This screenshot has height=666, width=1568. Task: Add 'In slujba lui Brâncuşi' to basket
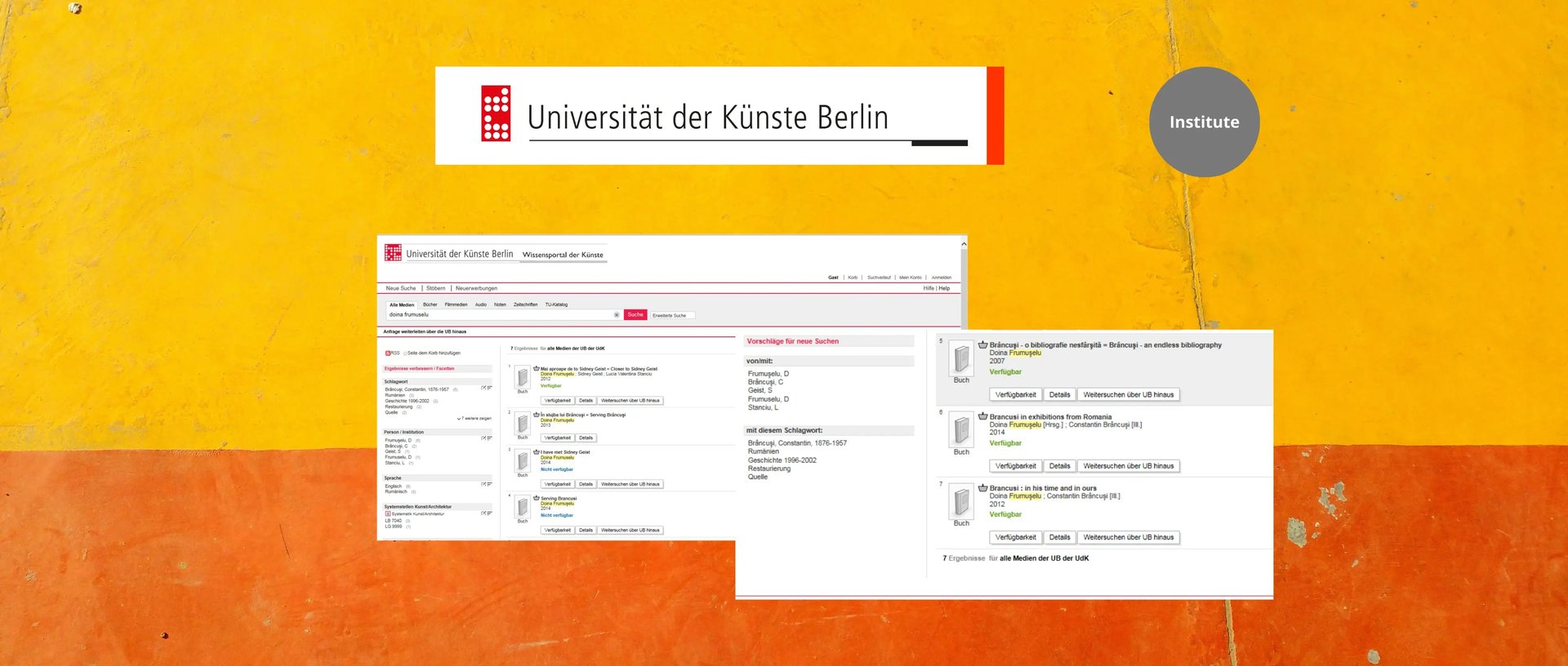pyautogui.click(x=537, y=415)
